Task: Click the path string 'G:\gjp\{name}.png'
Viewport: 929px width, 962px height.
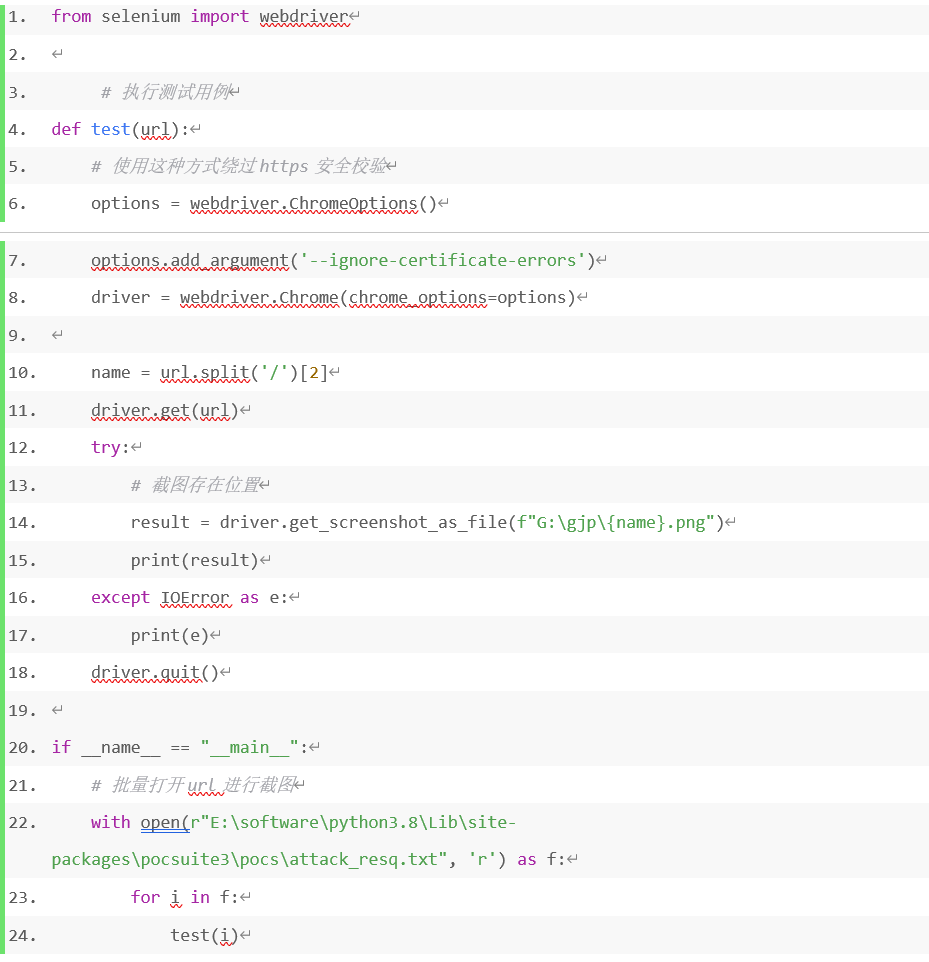Action: [621, 523]
